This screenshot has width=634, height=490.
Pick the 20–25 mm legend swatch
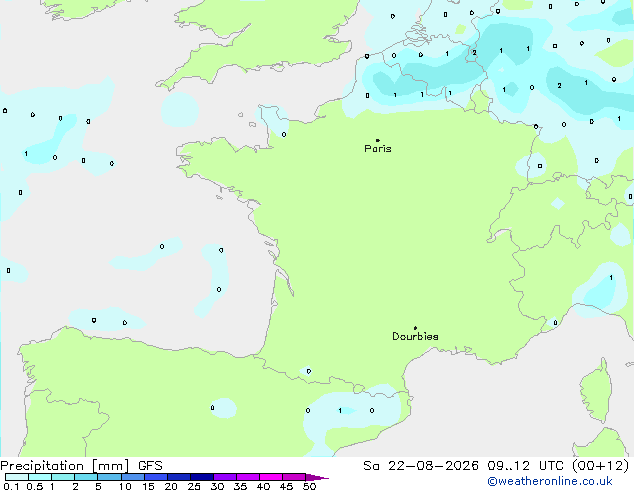click(179, 477)
